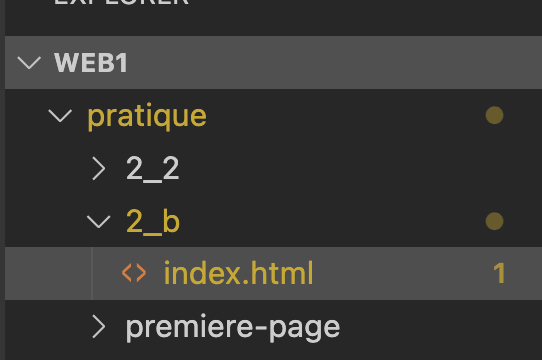Click the indent guide line left of index.html
Screen dimensions: 542x360
[x=92, y=273]
